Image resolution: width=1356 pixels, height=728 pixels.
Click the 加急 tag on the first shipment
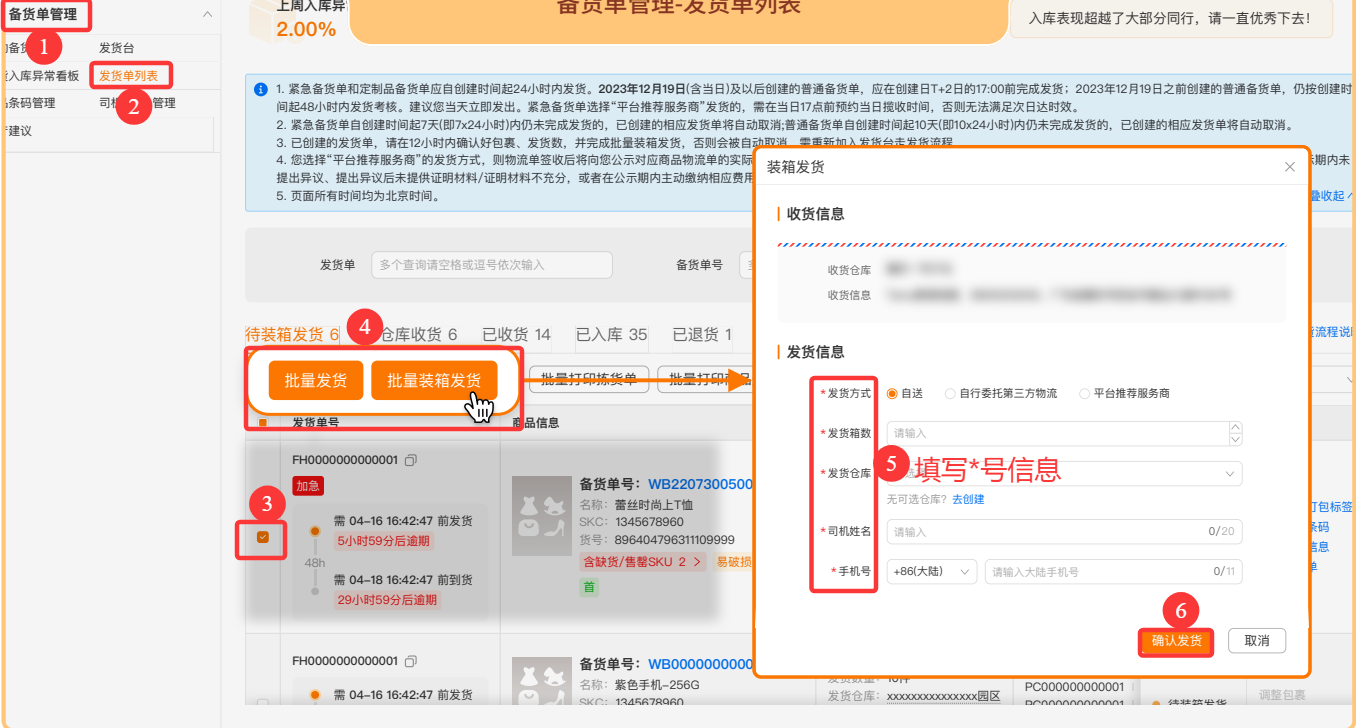pyautogui.click(x=308, y=485)
